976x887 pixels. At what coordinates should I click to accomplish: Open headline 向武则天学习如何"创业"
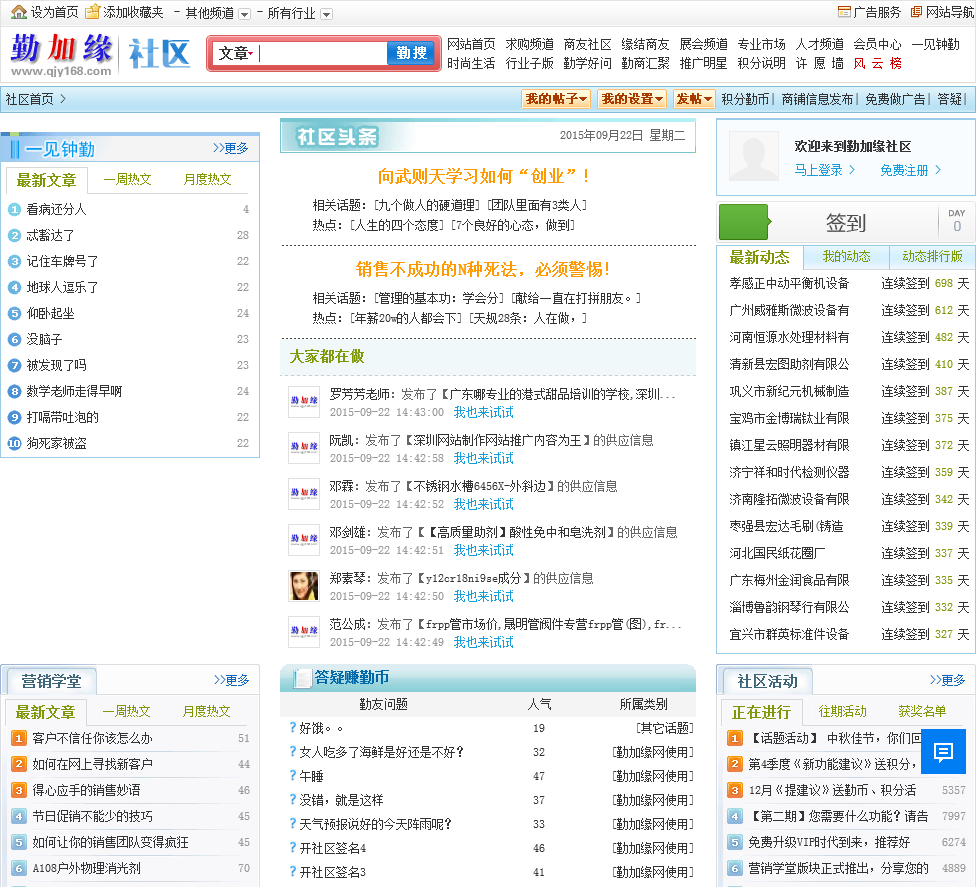(x=485, y=176)
